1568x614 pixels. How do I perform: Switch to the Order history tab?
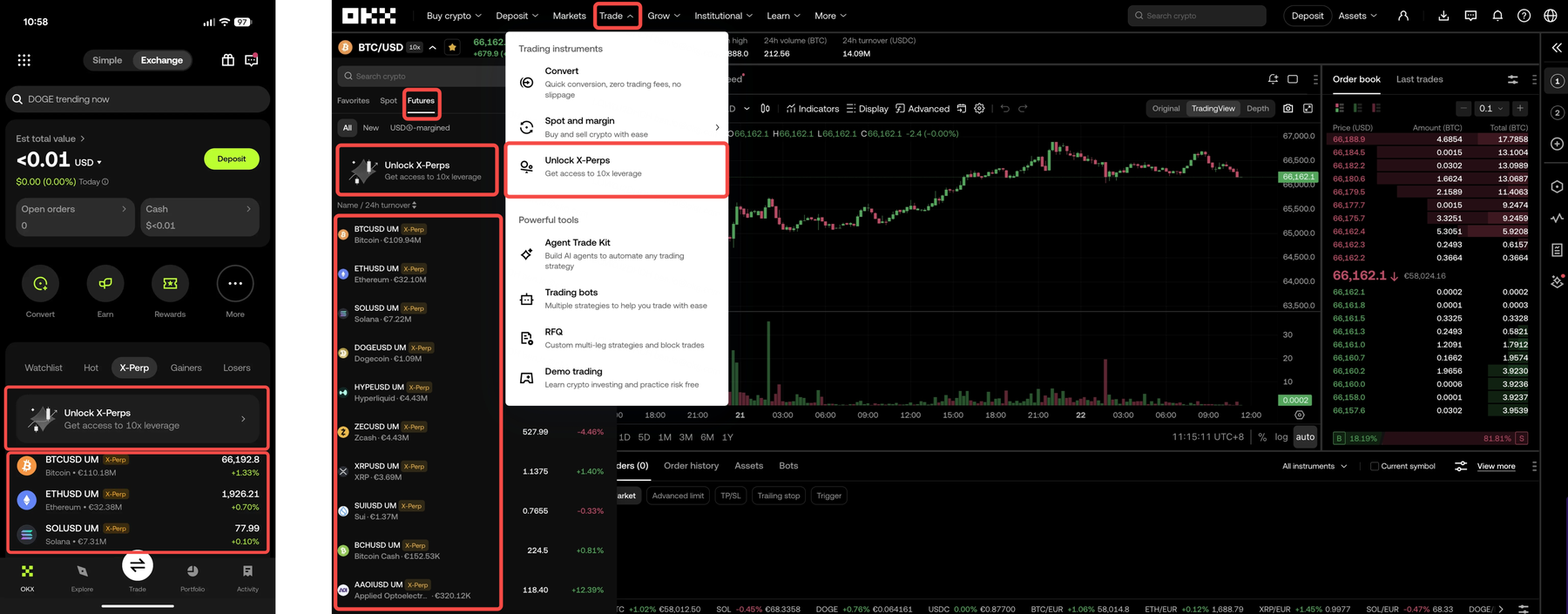[x=691, y=466]
